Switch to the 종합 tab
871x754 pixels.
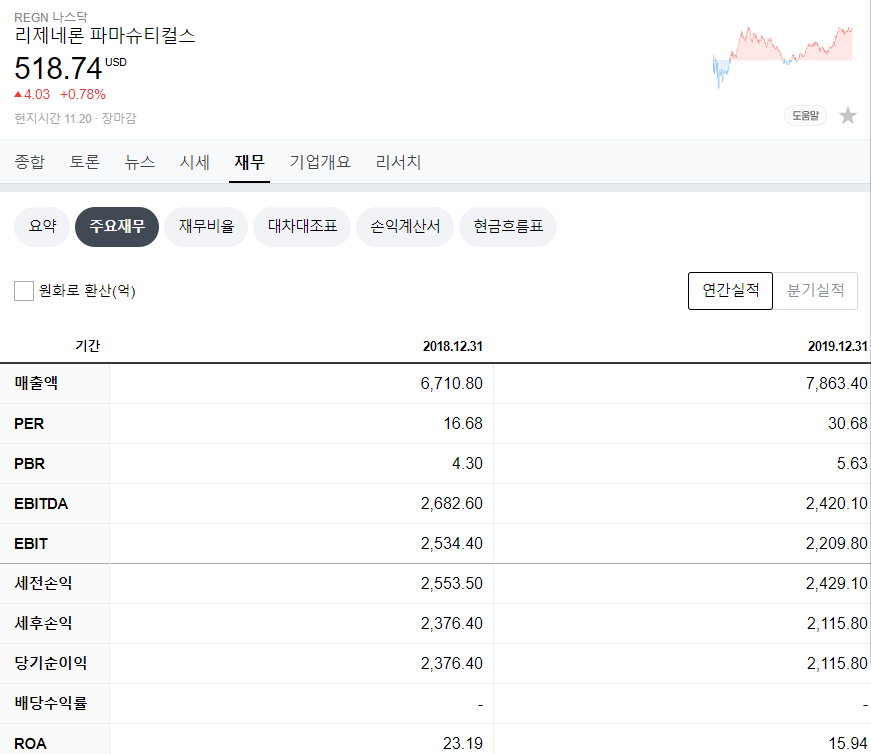[29, 162]
